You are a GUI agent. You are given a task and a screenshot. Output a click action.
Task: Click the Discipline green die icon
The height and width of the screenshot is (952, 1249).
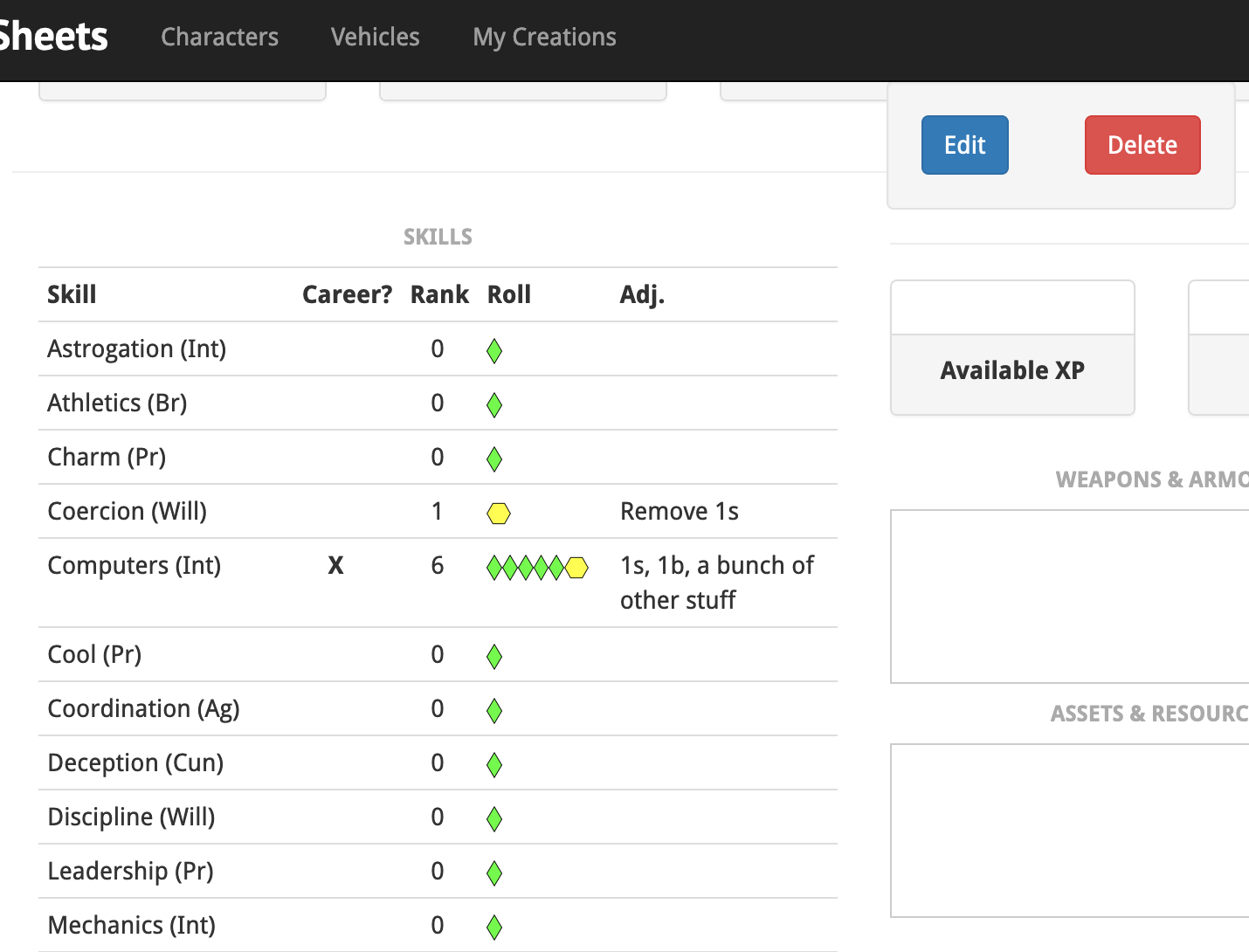pyautogui.click(x=493, y=818)
